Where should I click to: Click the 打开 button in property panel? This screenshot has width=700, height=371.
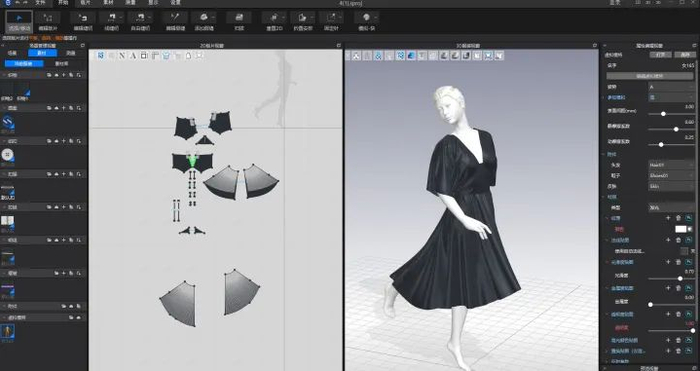coord(661,55)
